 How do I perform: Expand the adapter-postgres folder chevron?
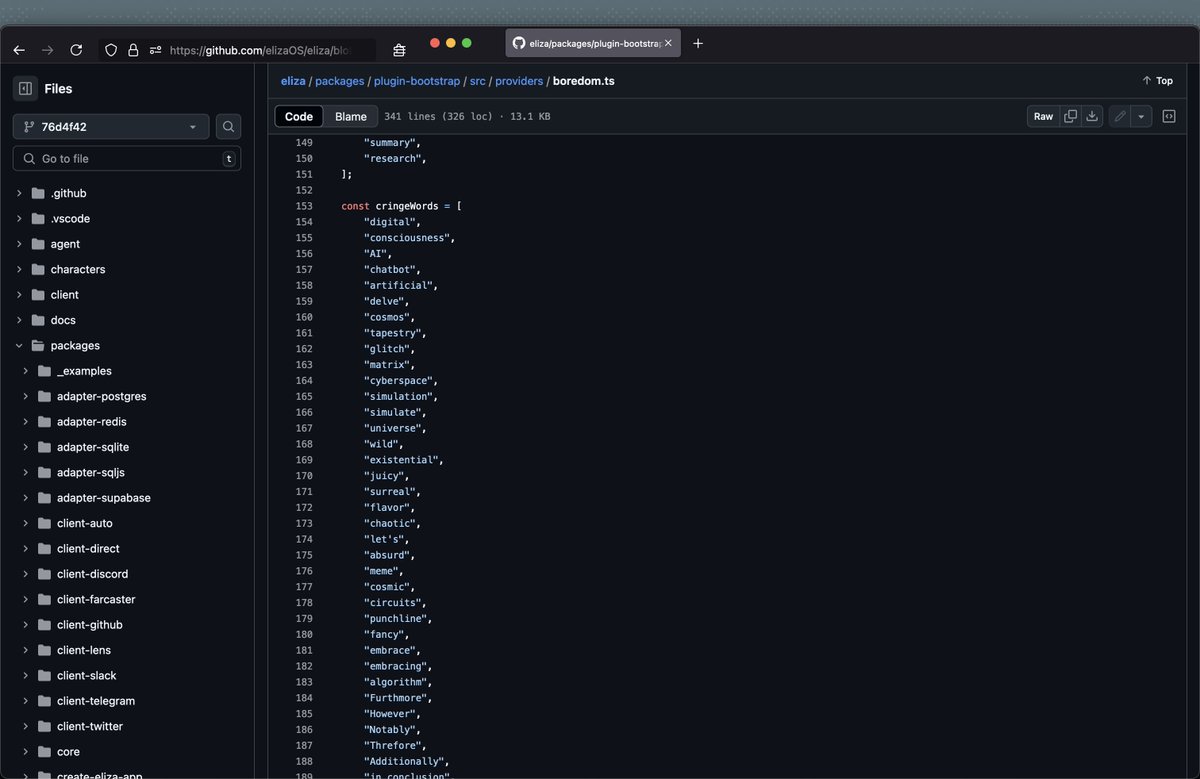click(26, 396)
